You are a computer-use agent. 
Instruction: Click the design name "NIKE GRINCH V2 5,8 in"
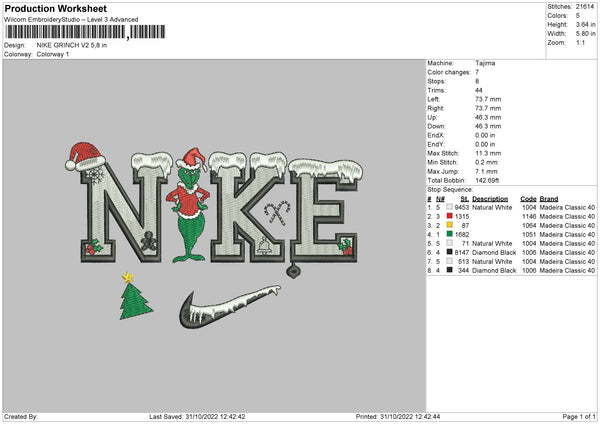(x=72, y=45)
